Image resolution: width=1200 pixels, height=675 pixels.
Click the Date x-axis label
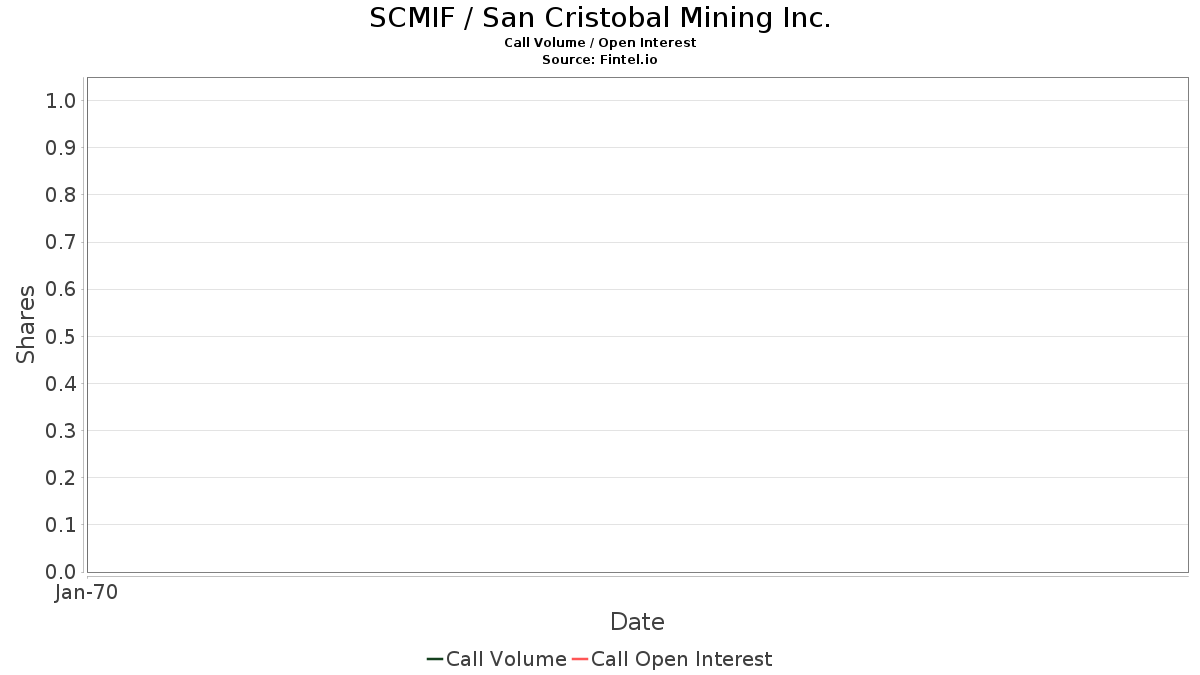637,622
